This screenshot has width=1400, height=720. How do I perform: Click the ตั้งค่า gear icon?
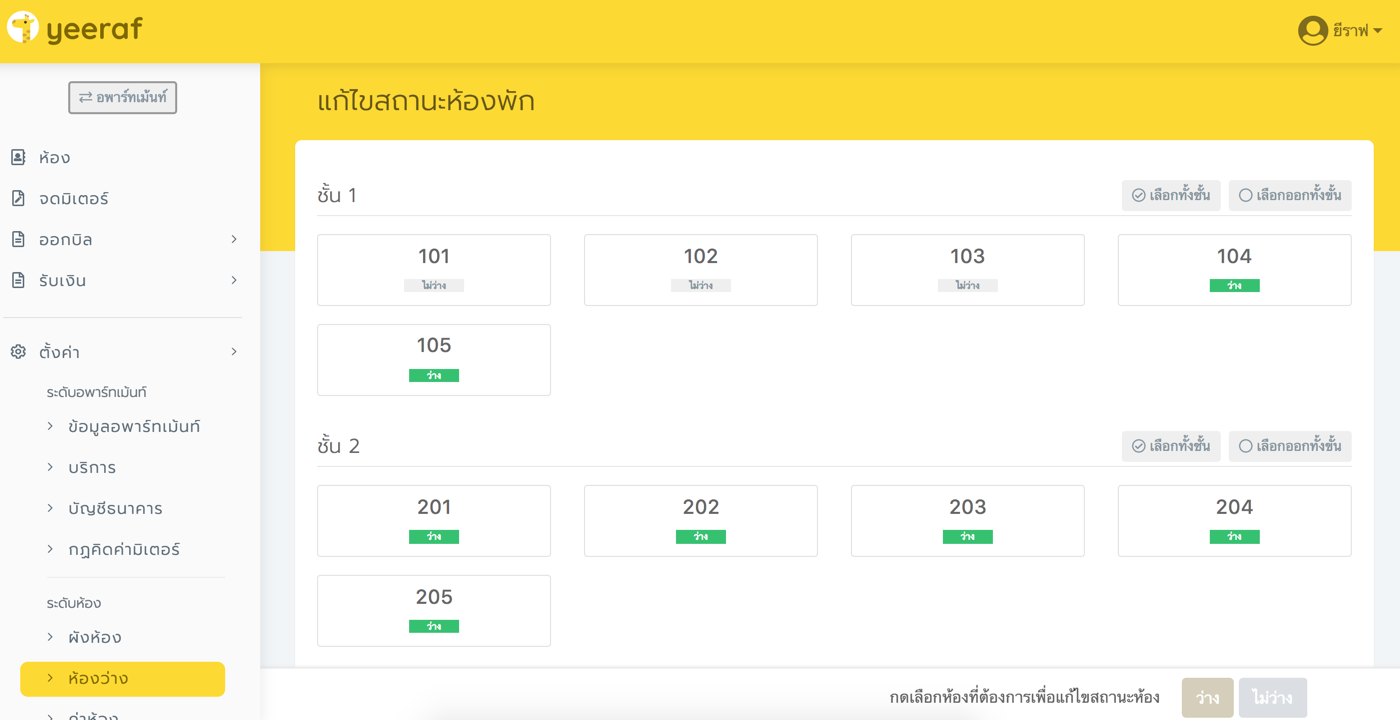click(x=18, y=352)
